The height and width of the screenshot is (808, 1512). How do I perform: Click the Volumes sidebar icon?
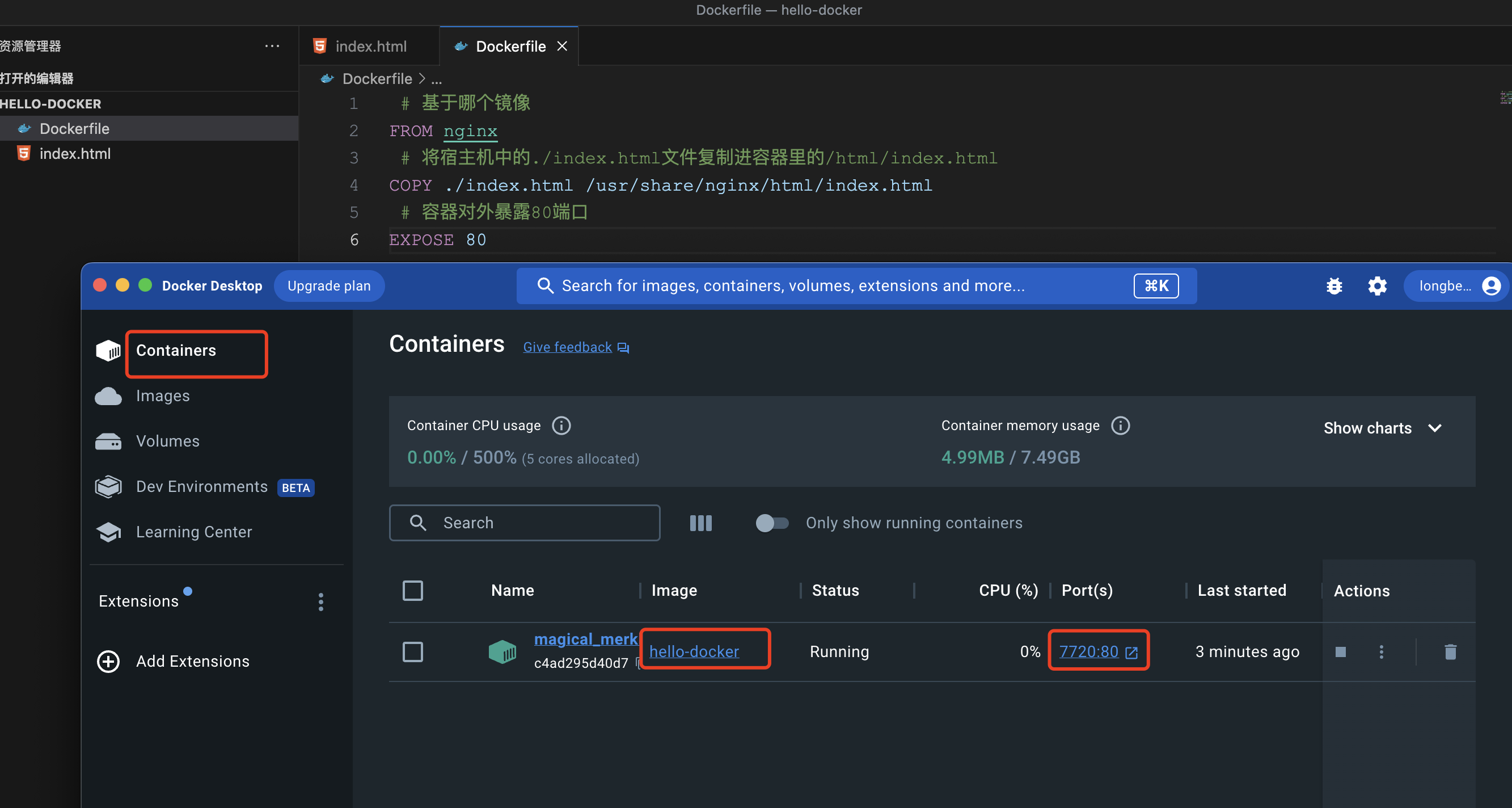coord(110,441)
